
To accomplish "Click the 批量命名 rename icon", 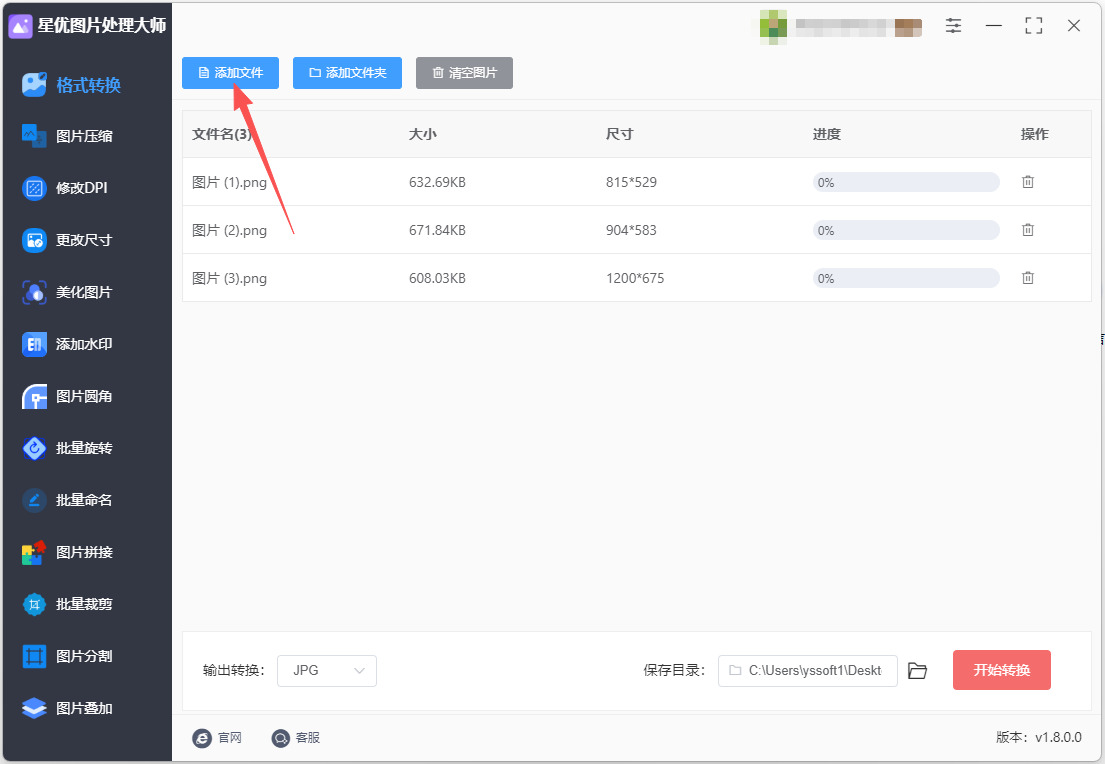I will [34, 500].
